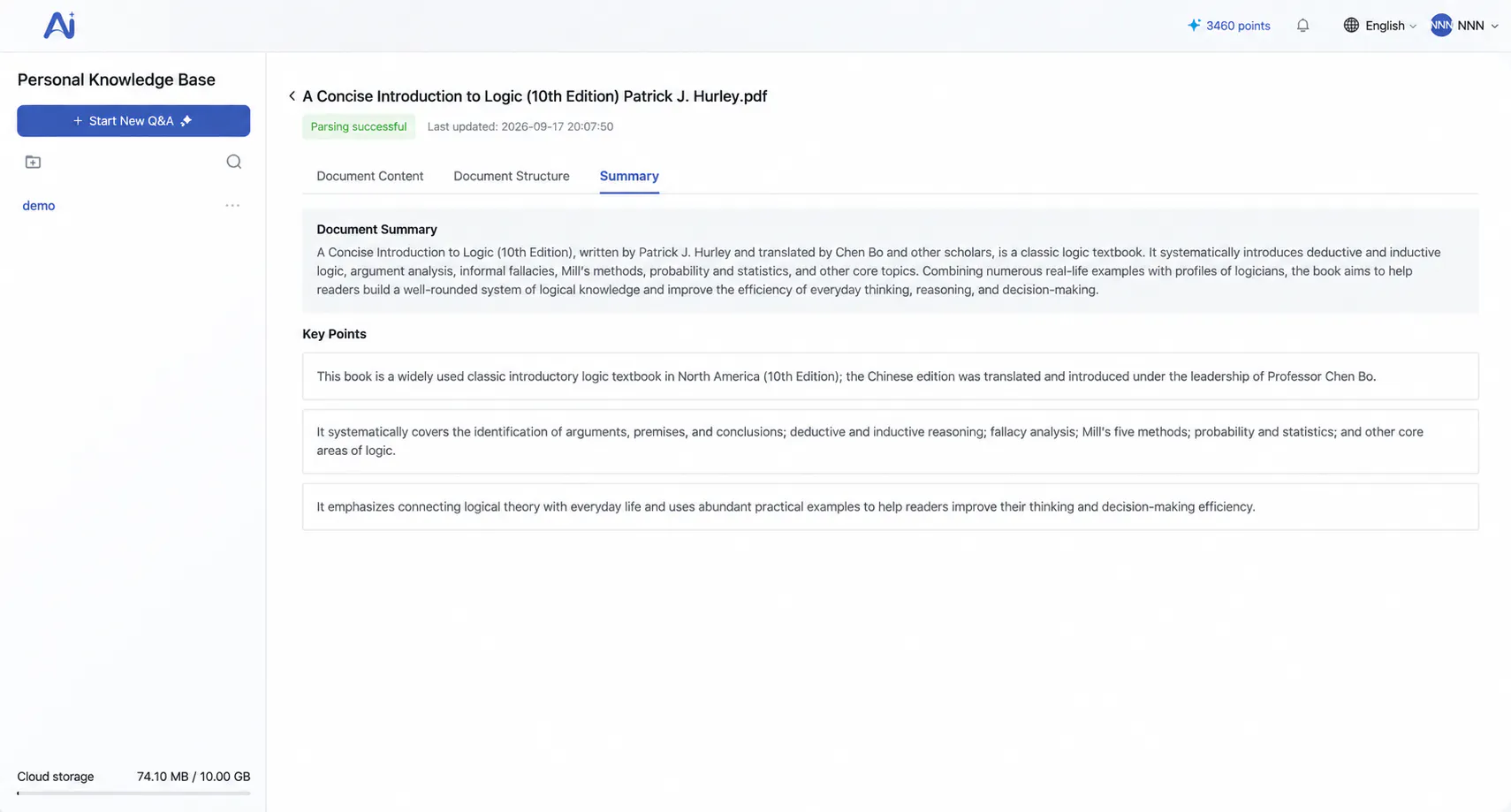This screenshot has width=1511, height=812.
Task: Click the Key Points heading
Action: 334,334
